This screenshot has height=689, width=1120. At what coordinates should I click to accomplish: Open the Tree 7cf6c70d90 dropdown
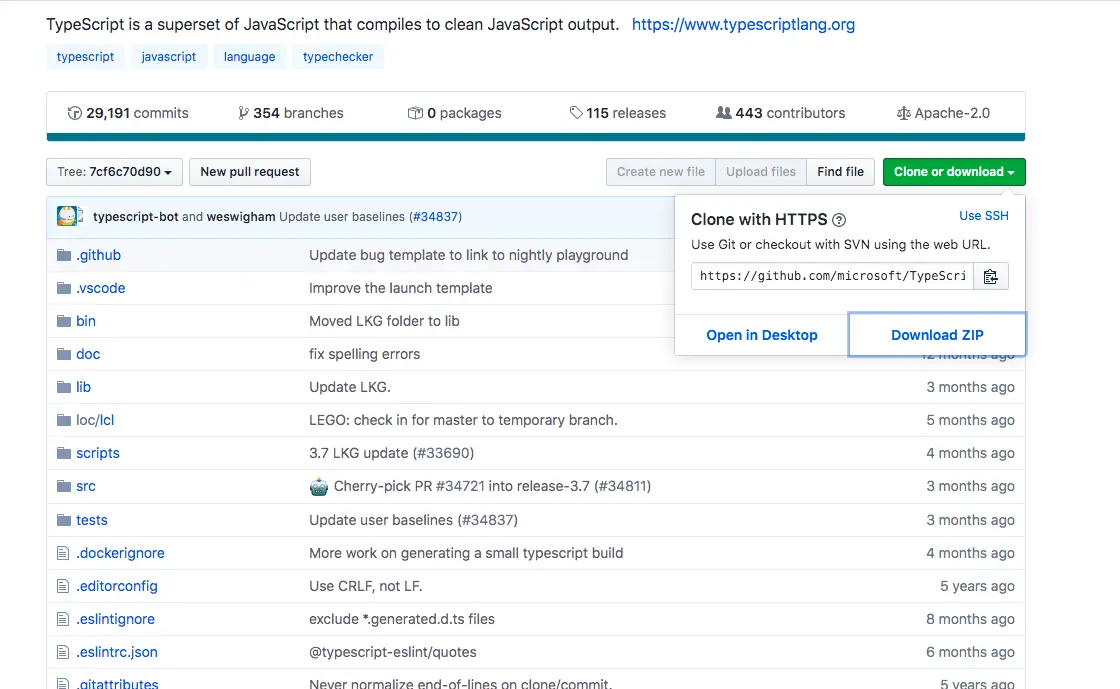click(x=114, y=172)
